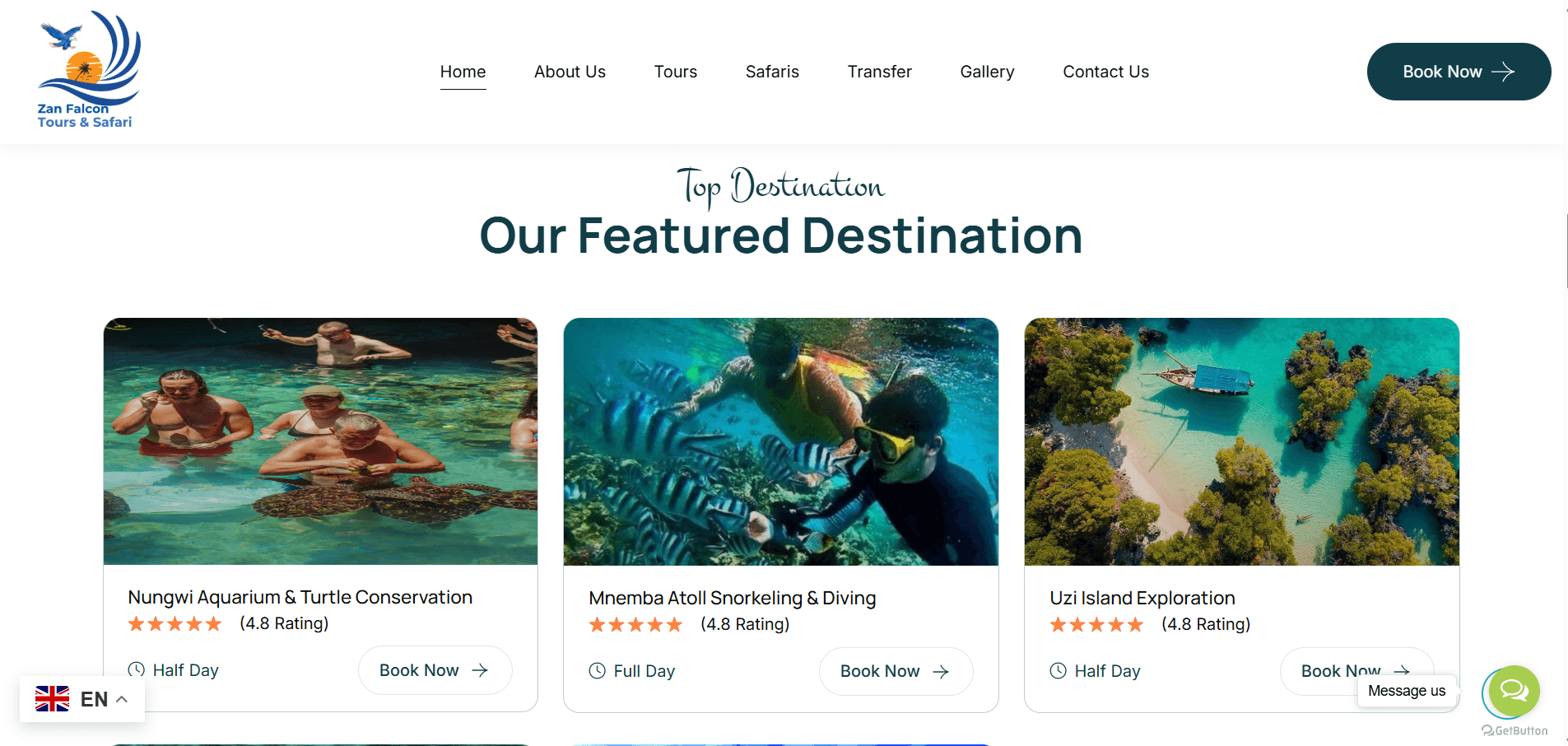Click the clock icon beside Full Day on Mnemba card
This screenshot has width=1568, height=746.
(597, 671)
